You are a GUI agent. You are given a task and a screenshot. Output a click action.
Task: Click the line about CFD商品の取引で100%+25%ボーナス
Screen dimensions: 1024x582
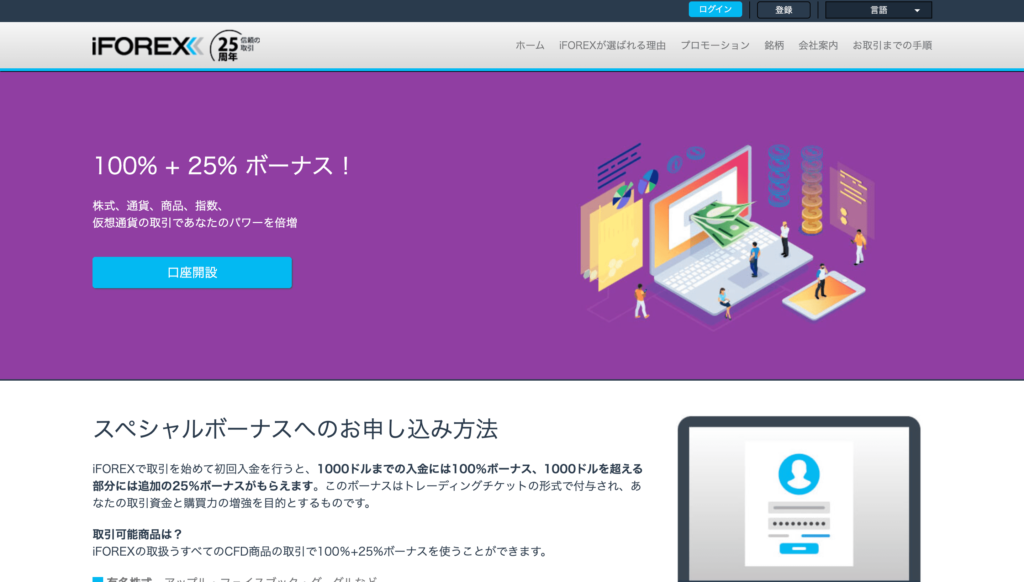coord(320,551)
